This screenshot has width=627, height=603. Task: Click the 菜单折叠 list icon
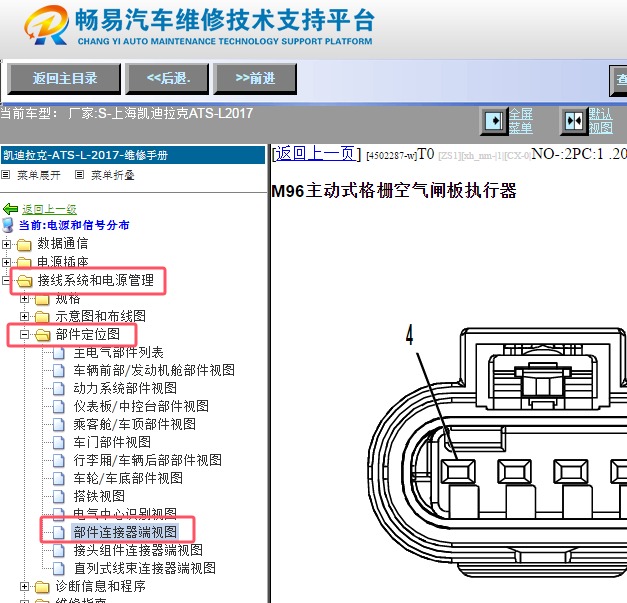click(80, 175)
